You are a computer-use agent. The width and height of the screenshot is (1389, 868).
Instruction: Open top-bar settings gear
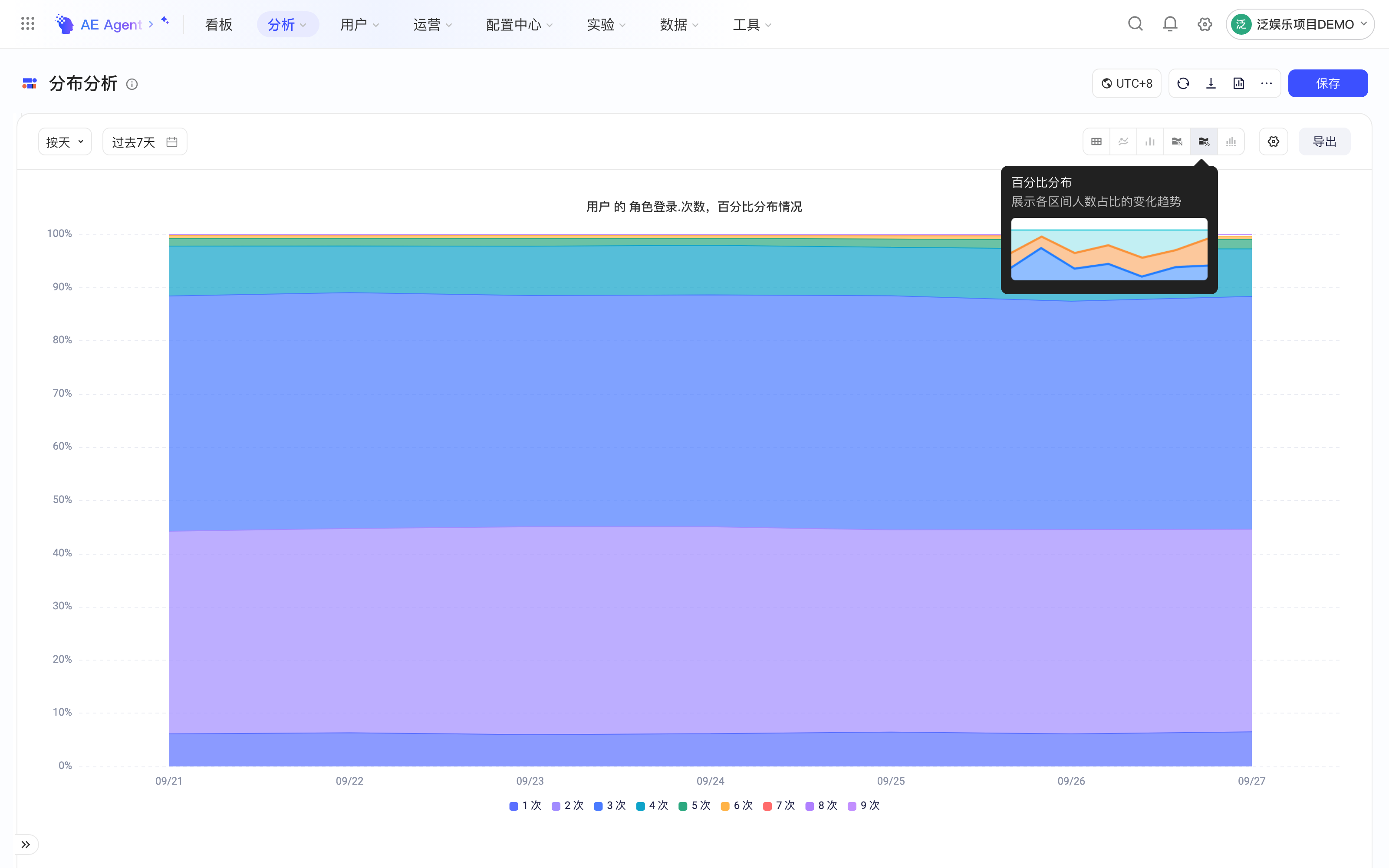coord(1204,24)
